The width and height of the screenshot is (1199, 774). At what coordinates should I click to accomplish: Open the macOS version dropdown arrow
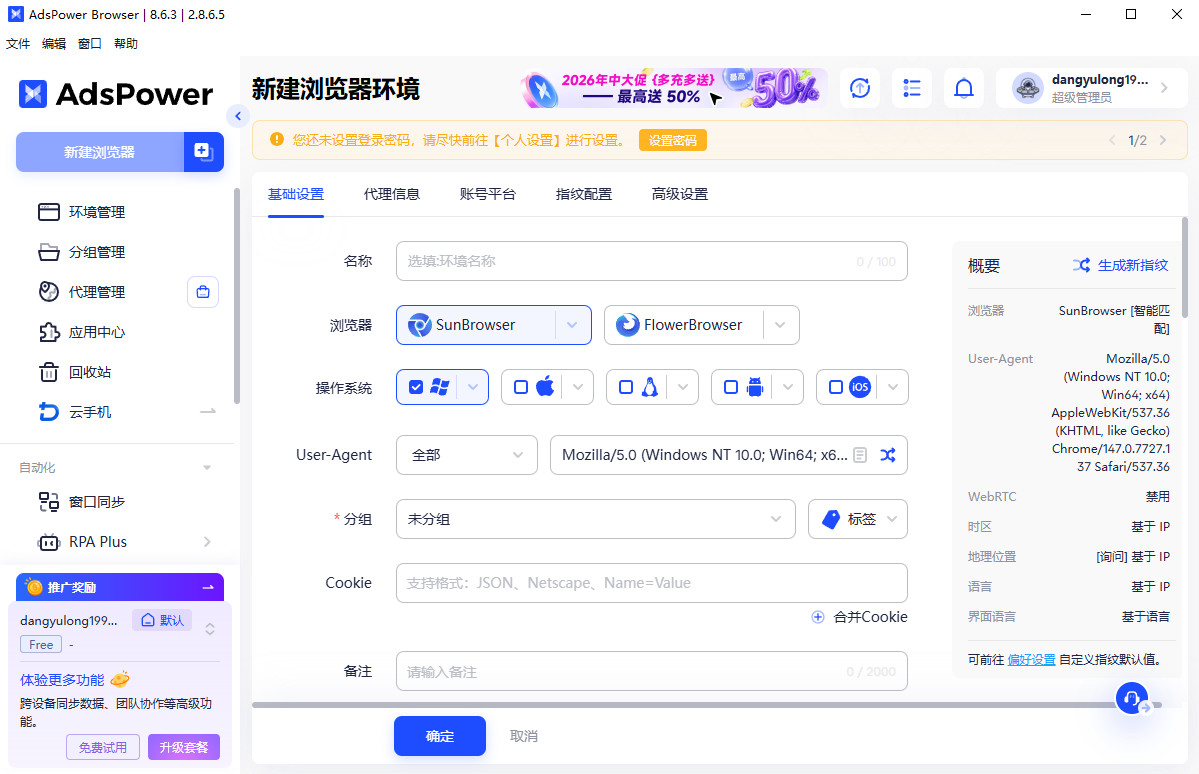(578, 387)
